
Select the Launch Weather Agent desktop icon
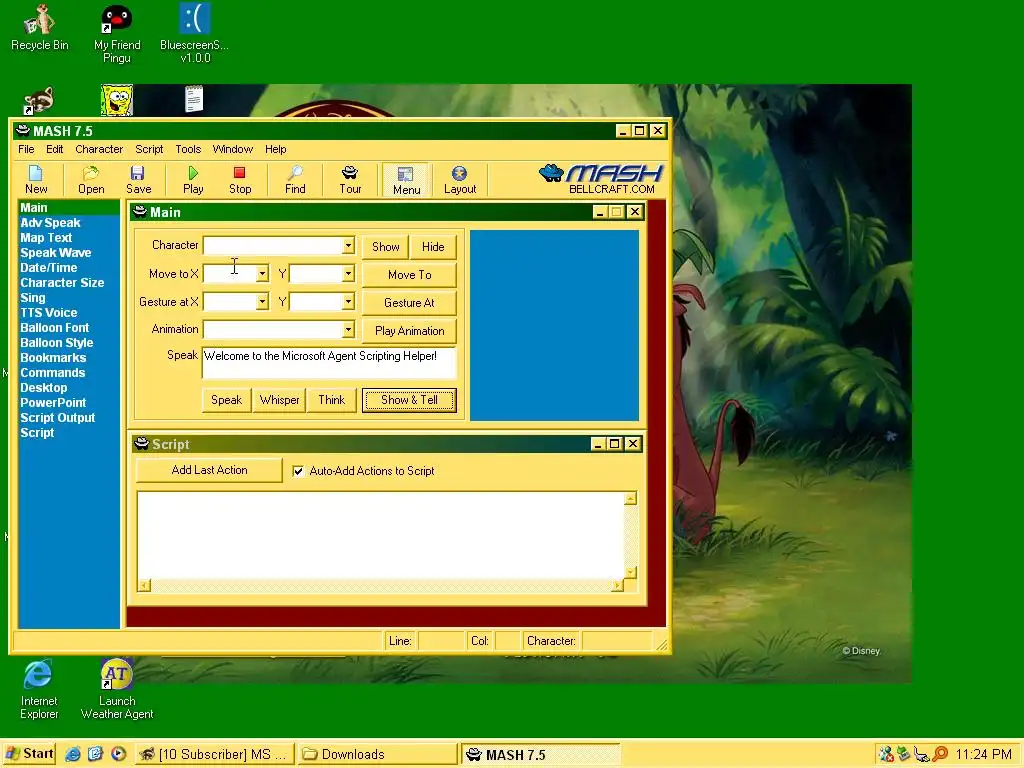[117, 689]
